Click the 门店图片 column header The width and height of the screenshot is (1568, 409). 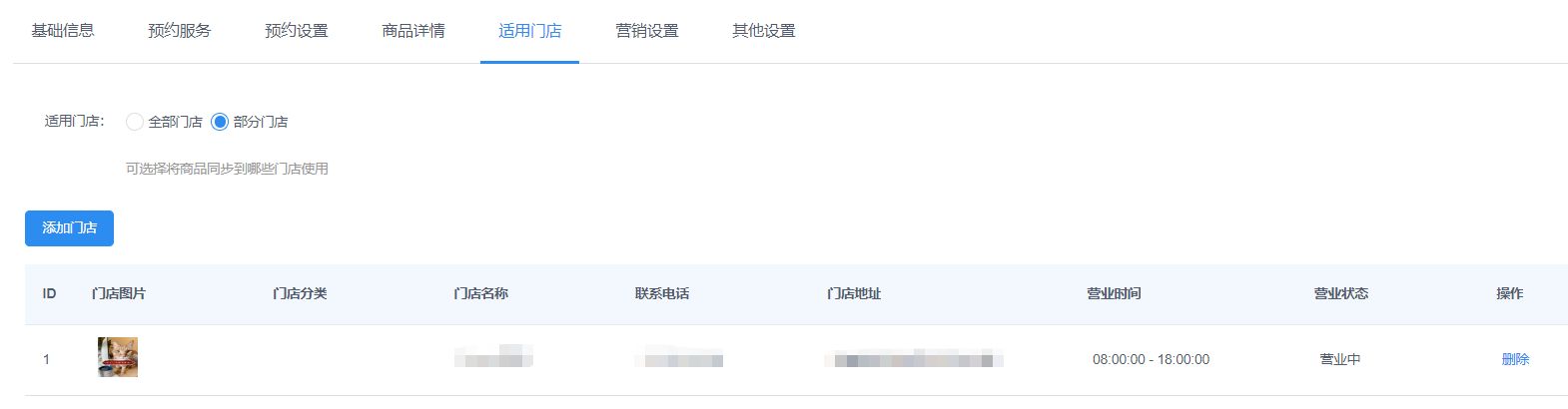click(x=119, y=293)
